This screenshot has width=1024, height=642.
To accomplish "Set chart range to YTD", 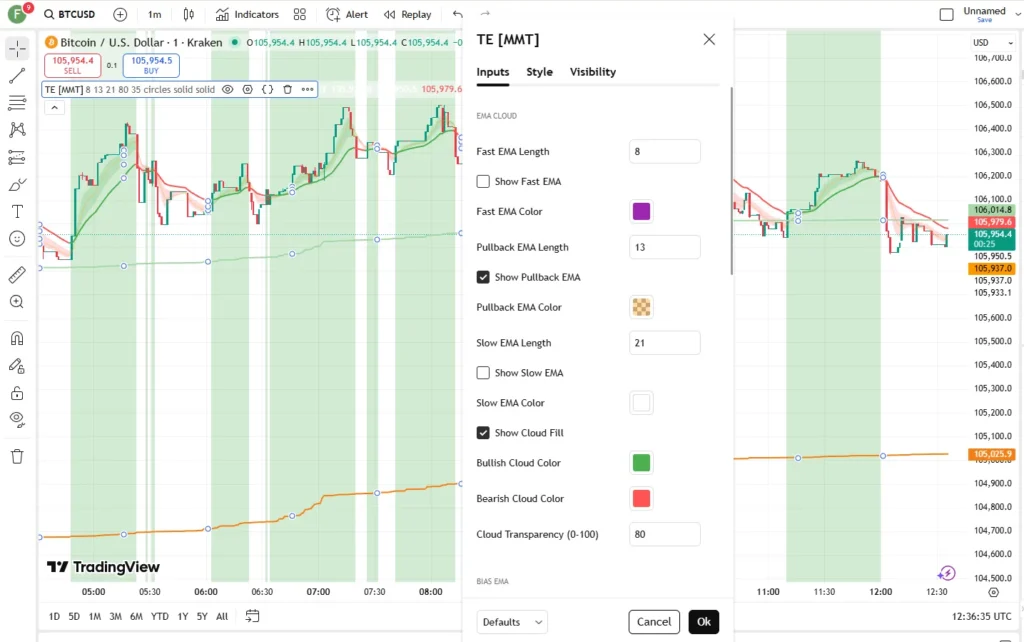I will [x=159, y=617].
